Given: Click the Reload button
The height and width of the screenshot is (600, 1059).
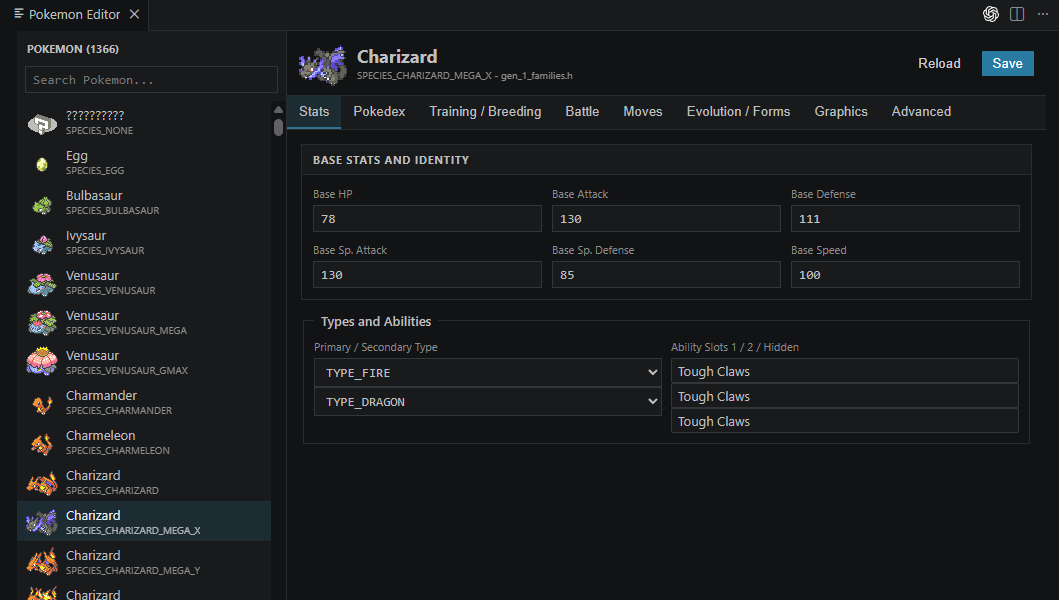Looking at the screenshot, I should [939, 64].
